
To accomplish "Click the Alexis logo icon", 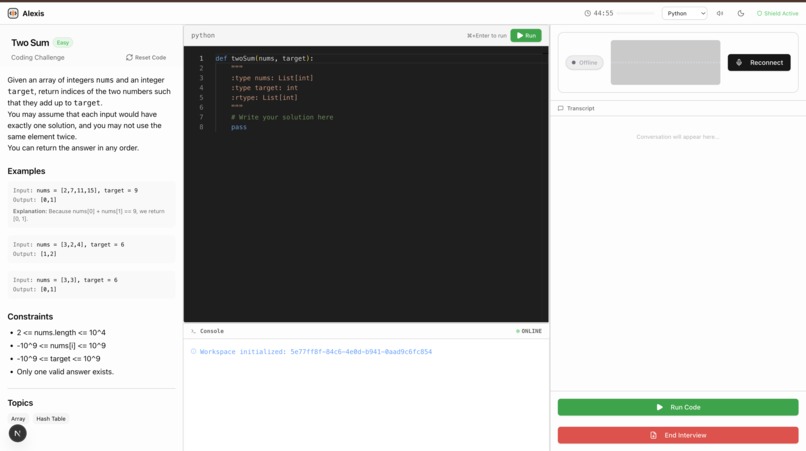I will pos(13,13).
